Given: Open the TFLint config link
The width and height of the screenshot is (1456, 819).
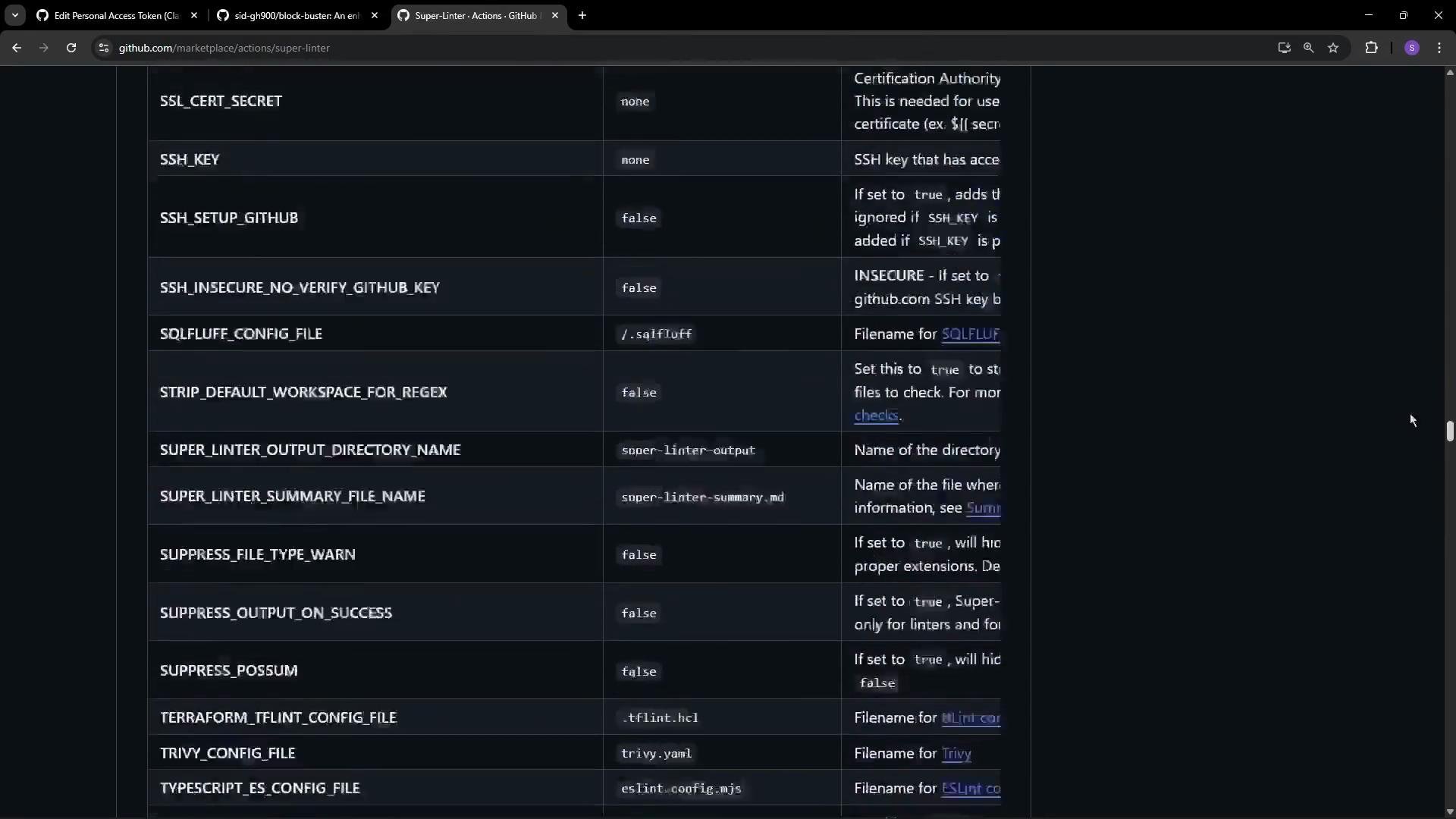Looking at the screenshot, I should pyautogui.click(x=971, y=718).
